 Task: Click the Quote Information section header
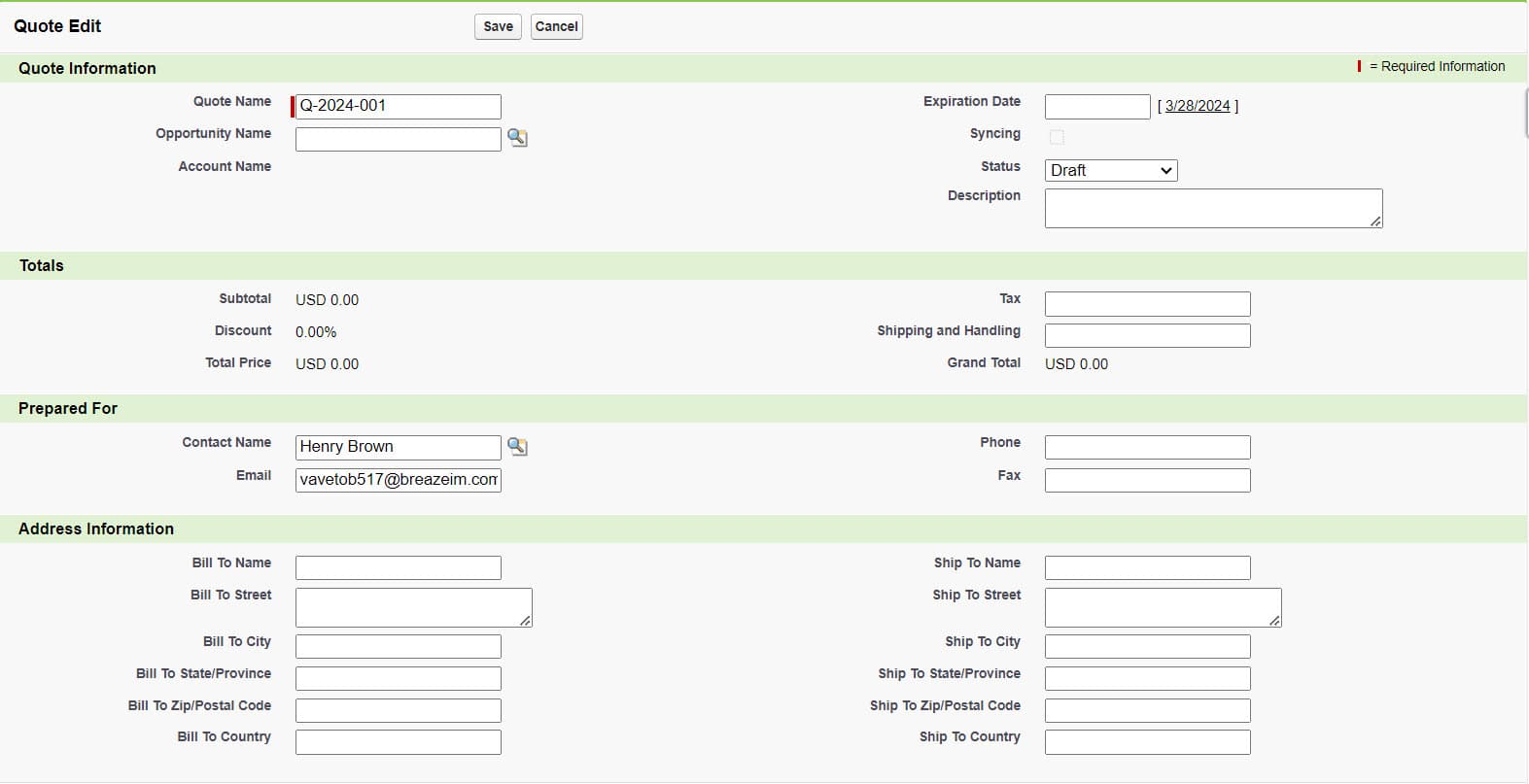tap(87, 68)
